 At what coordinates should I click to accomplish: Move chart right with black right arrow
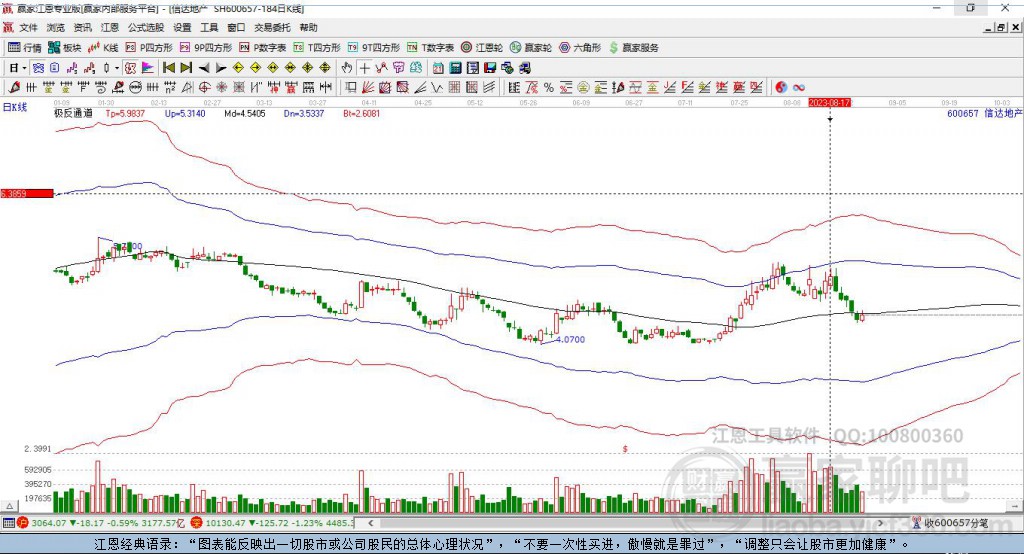(221, 68)
